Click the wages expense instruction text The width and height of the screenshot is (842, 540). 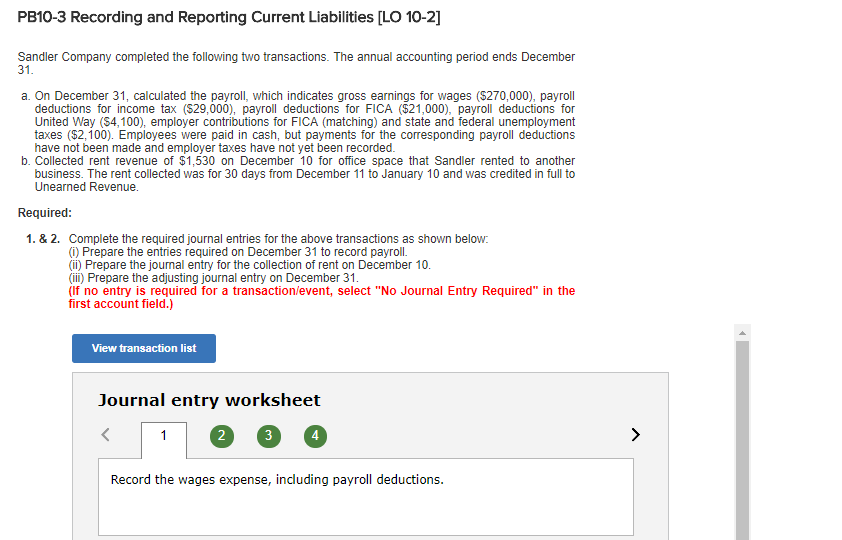(x=277, y=479)
